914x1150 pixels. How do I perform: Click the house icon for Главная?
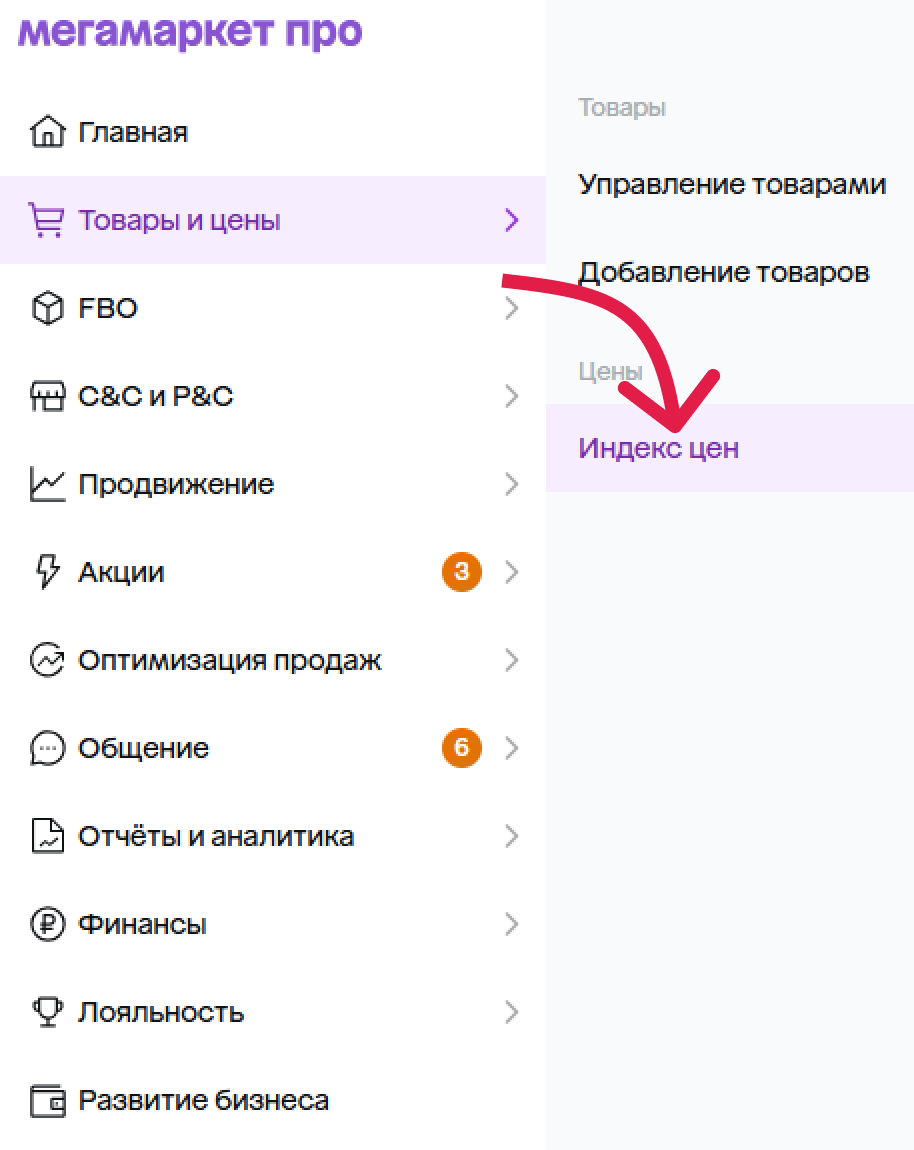(x=47, y=132)
